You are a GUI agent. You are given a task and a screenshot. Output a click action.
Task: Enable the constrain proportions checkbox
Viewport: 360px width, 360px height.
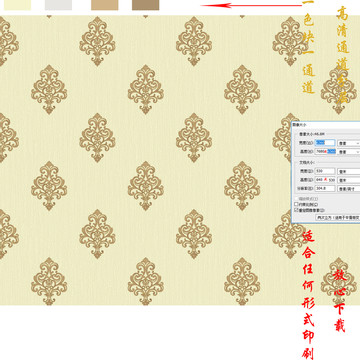tap(296, 204)
